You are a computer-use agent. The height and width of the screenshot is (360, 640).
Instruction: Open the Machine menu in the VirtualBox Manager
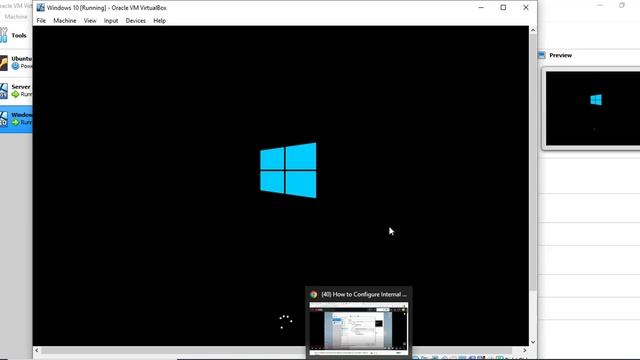(x=16, y=17)
